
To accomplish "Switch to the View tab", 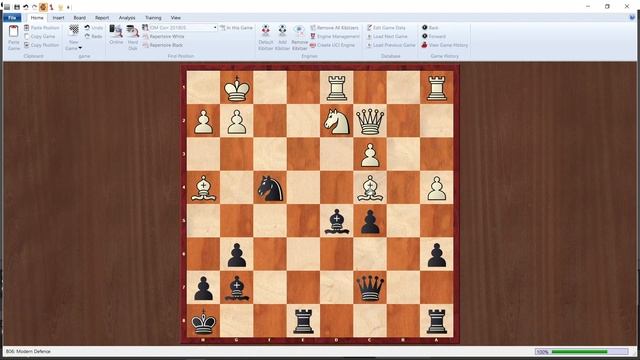I will coord(176,18).
